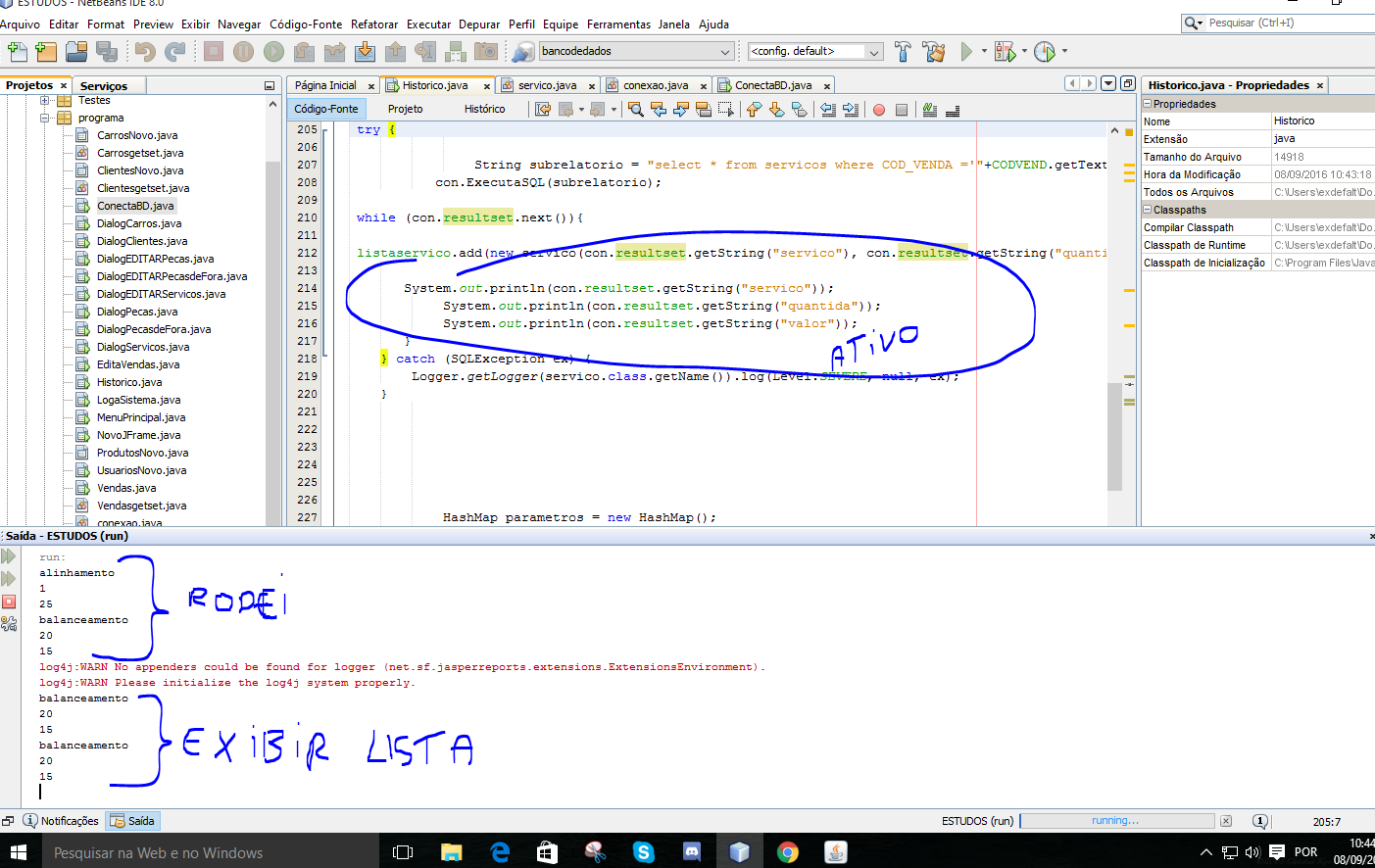Open the Refatorar menu

pyautogui.click(x=374, y=24)
